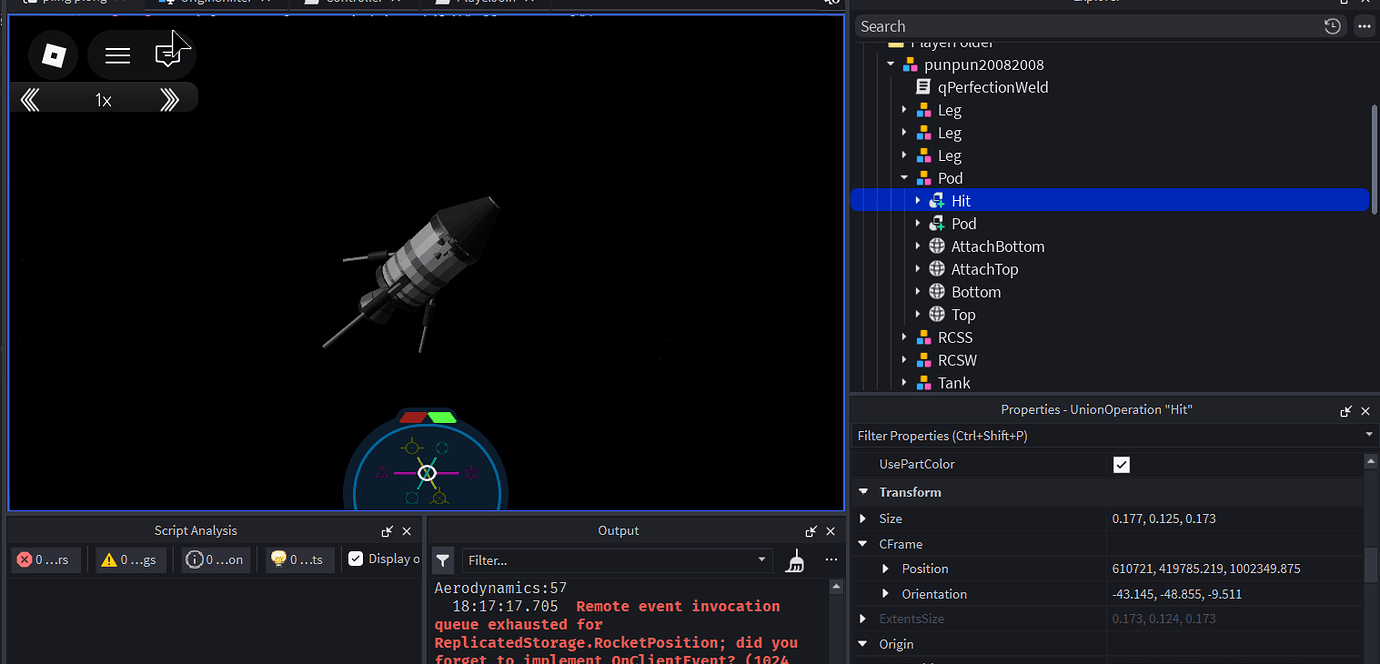Click the Orientation value -43.145, -48.855, -9.511
The height and width of the screenshot is (664, 1380).
point(1177,594)
